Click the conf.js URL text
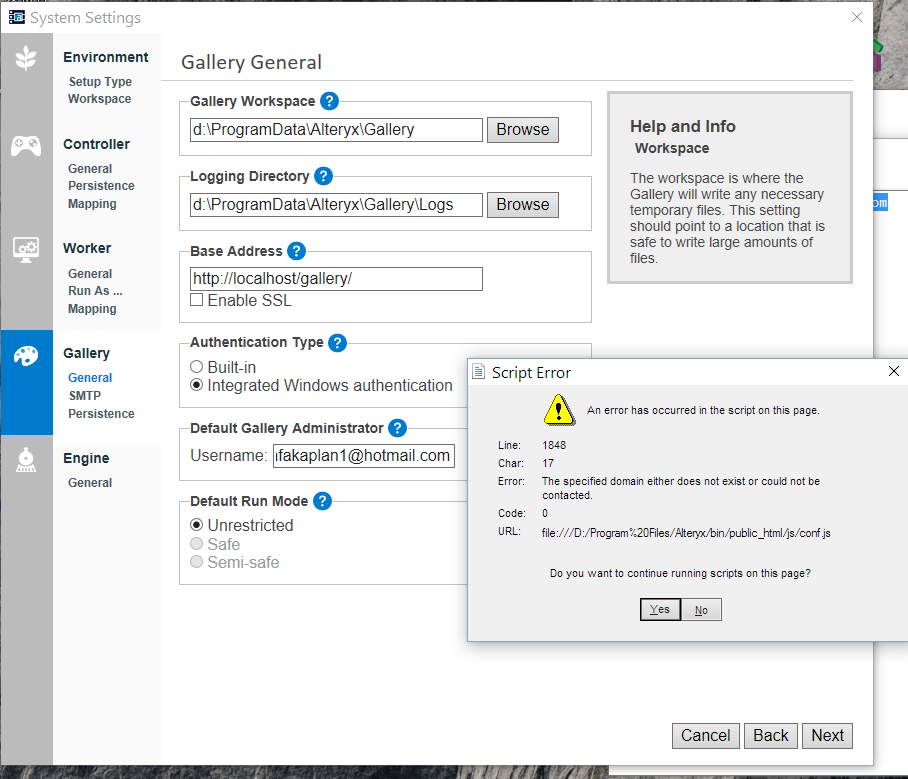The image size is (908, 779). (x=686, y=533)
